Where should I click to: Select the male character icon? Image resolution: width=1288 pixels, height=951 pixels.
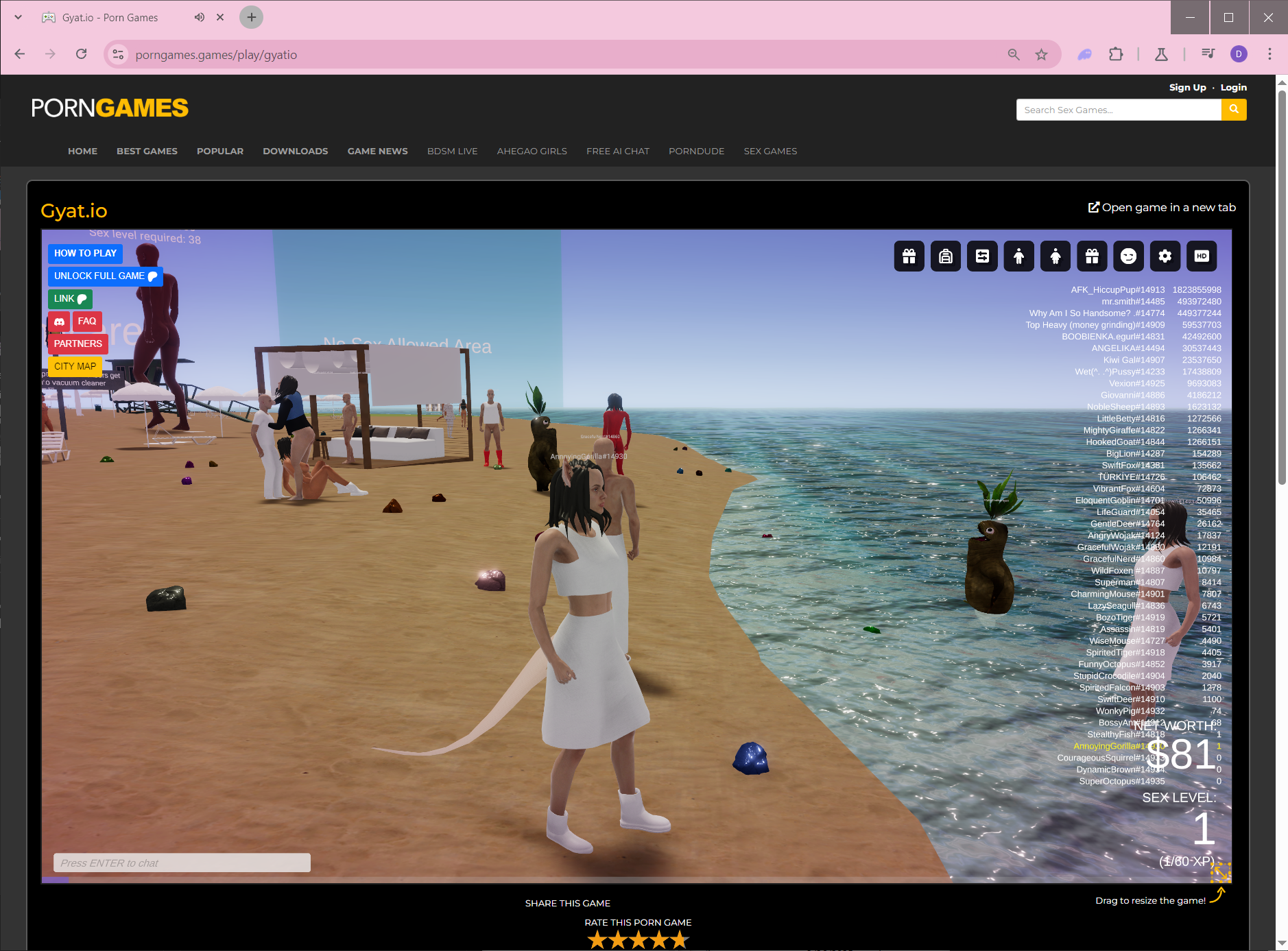tap(1018, 256)
